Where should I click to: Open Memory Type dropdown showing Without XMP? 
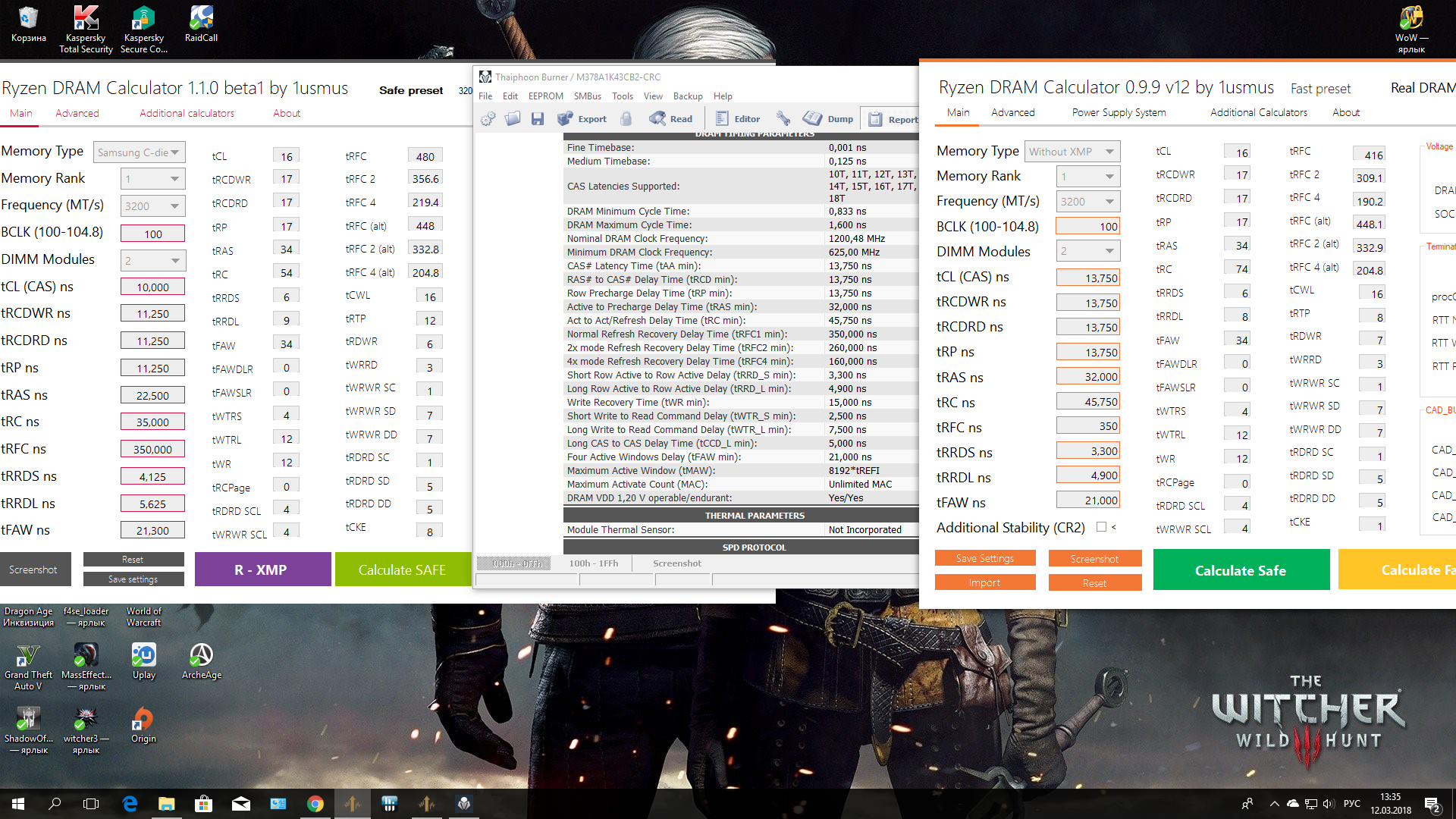coord(1072,152)
